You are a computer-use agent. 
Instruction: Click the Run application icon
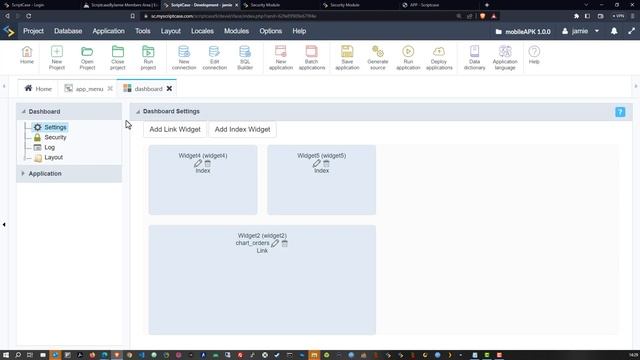408,58
